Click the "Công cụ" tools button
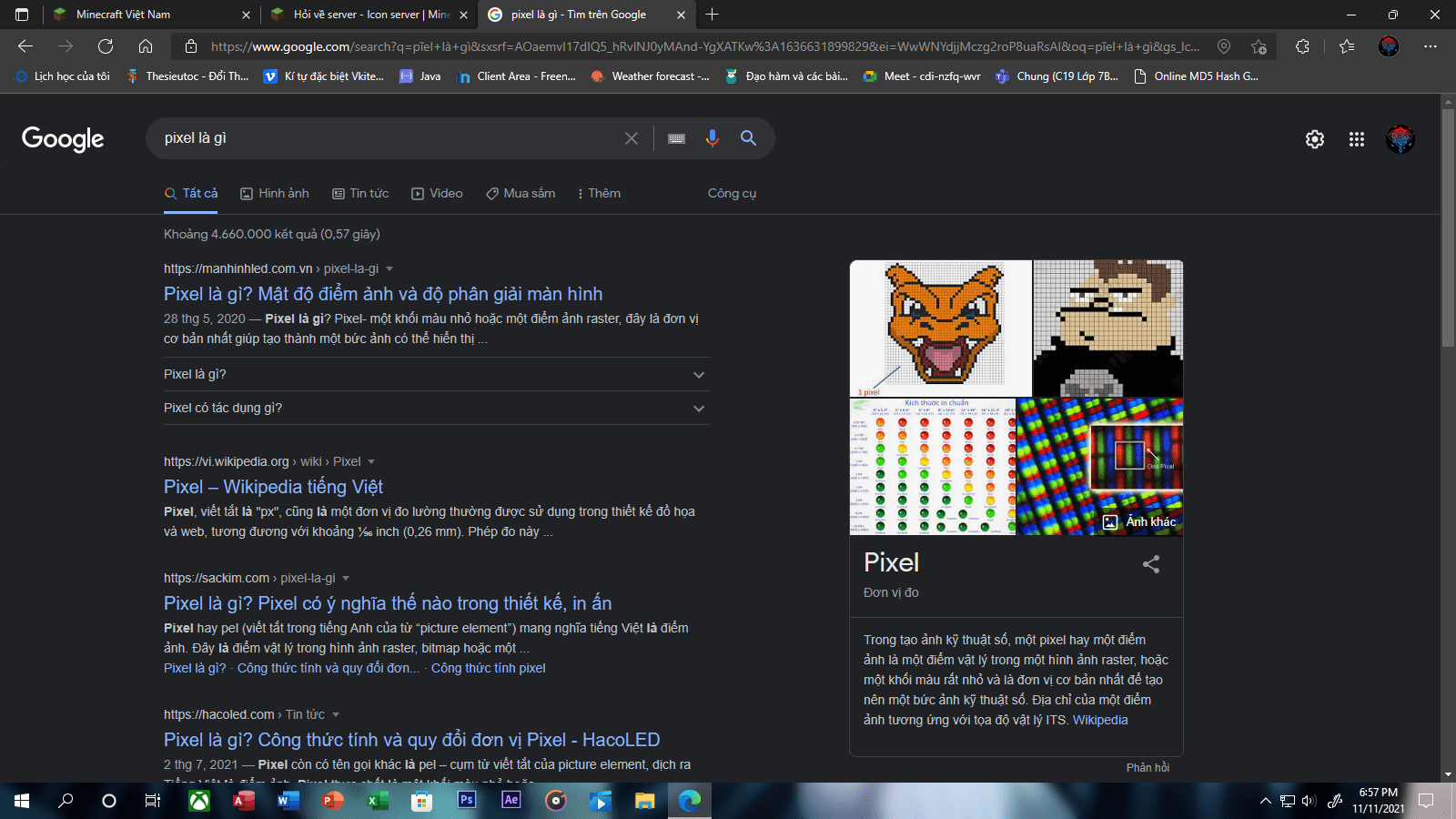The height and width of the screenshot is (819, 1456). click(x=732, y=193)
